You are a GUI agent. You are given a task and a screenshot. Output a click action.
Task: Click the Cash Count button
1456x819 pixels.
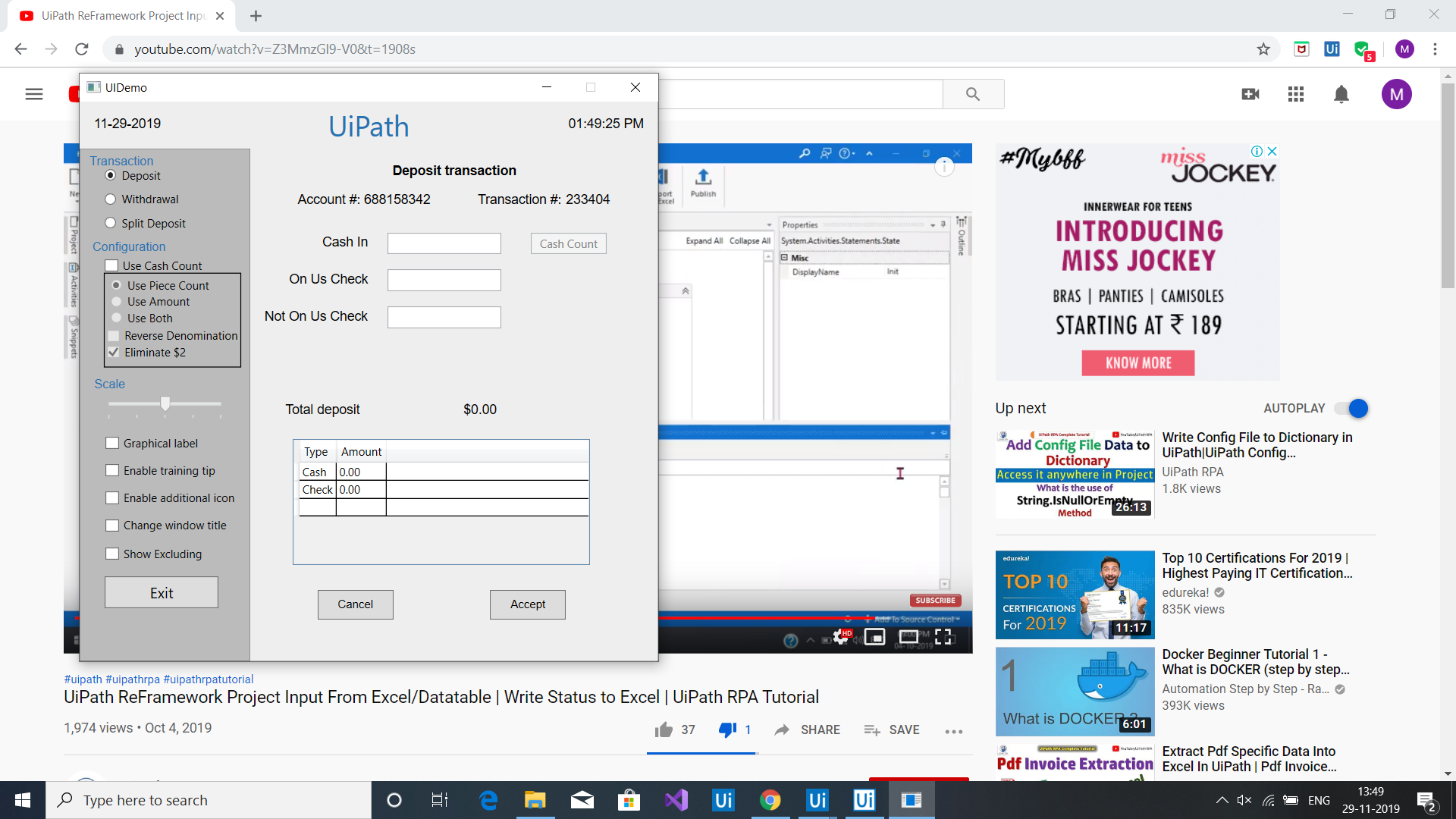point(569,243)
